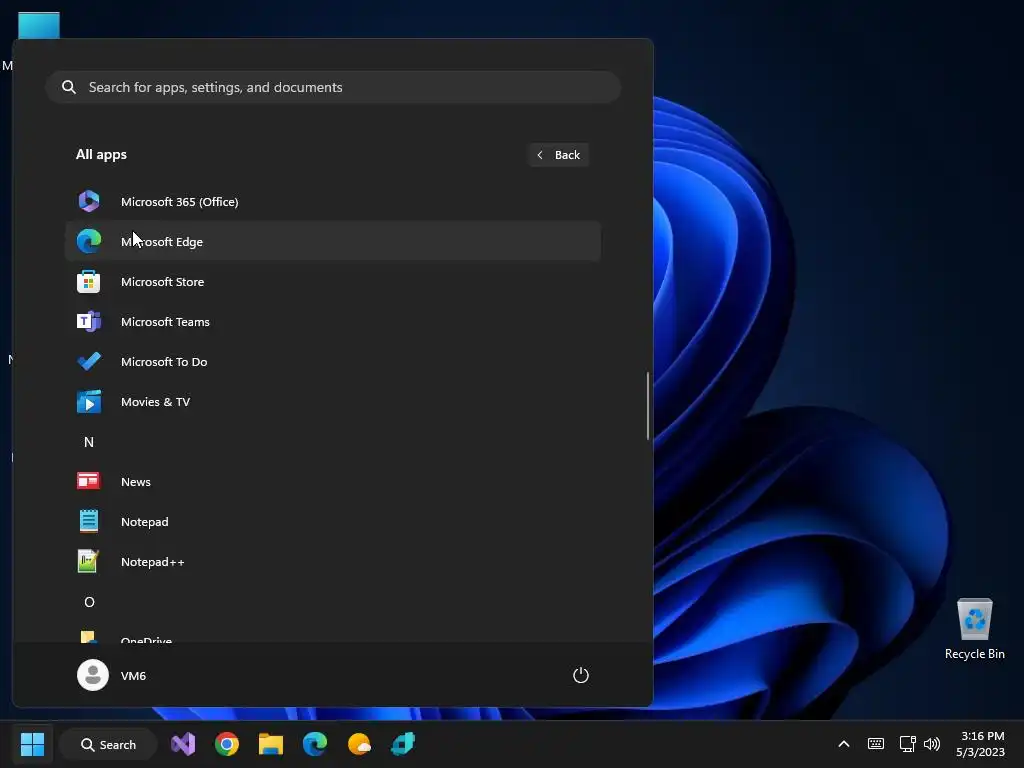Screen dimensions: 1024x768
Task: Open the Microsoft Store icon
Action: coord(89,281)
